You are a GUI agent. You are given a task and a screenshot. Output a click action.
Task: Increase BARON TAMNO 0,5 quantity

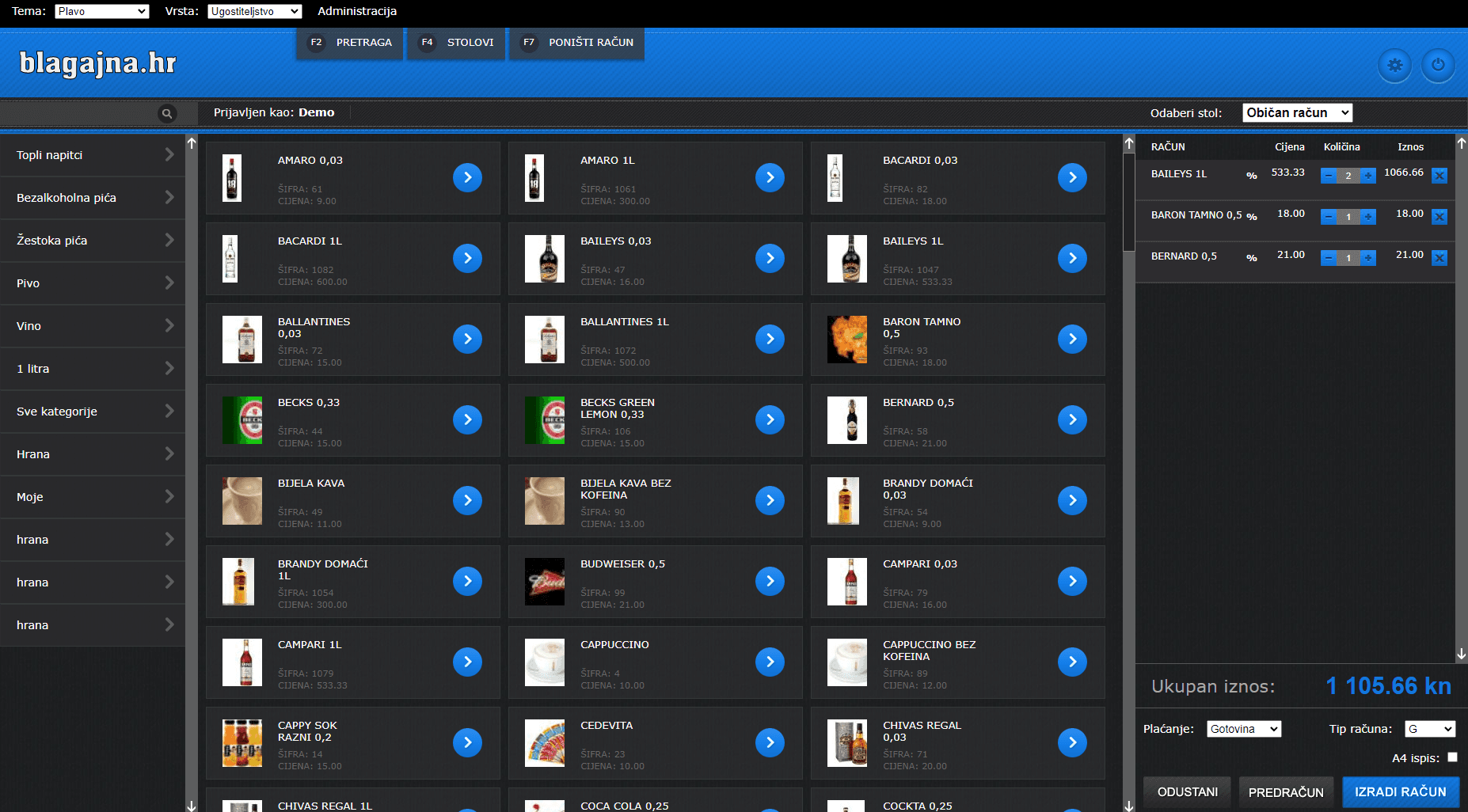tap(1368, 217)
